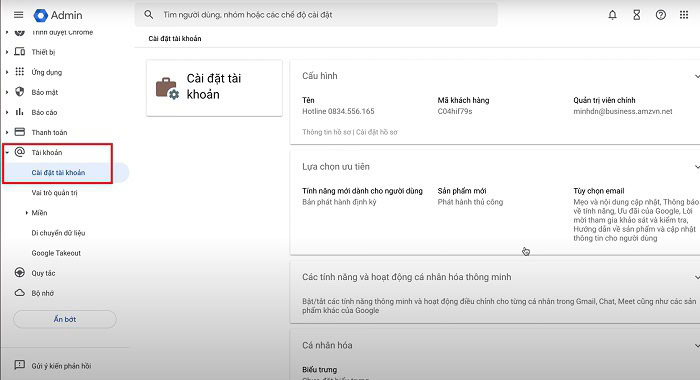Expand the Thanh toán tree arrow

(x=7, y=132)
